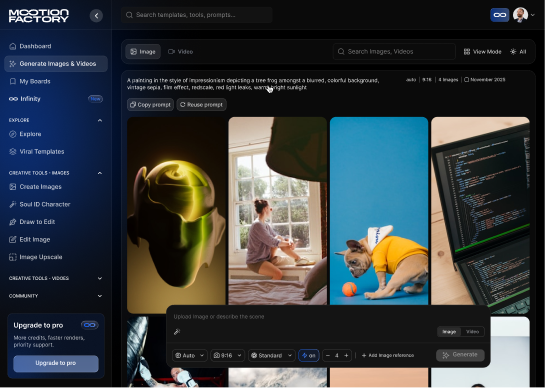The image size is (545, 388).
Task: Toggle the lightning 'on' switch
Action: pyautogui.click(x=309, y=355)
